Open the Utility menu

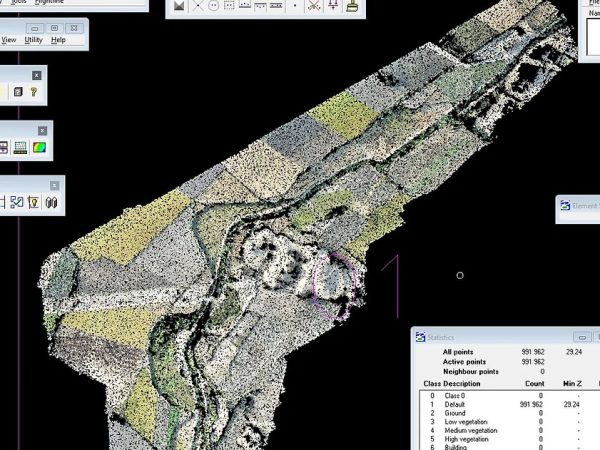point(34,40)
